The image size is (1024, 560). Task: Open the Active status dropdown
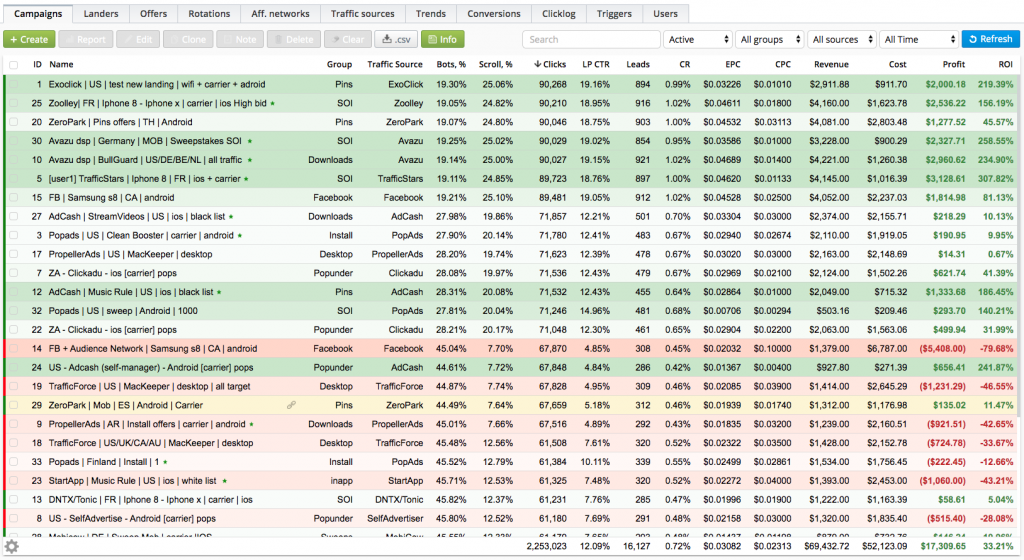pyautogui.click(x=697, y=39)
